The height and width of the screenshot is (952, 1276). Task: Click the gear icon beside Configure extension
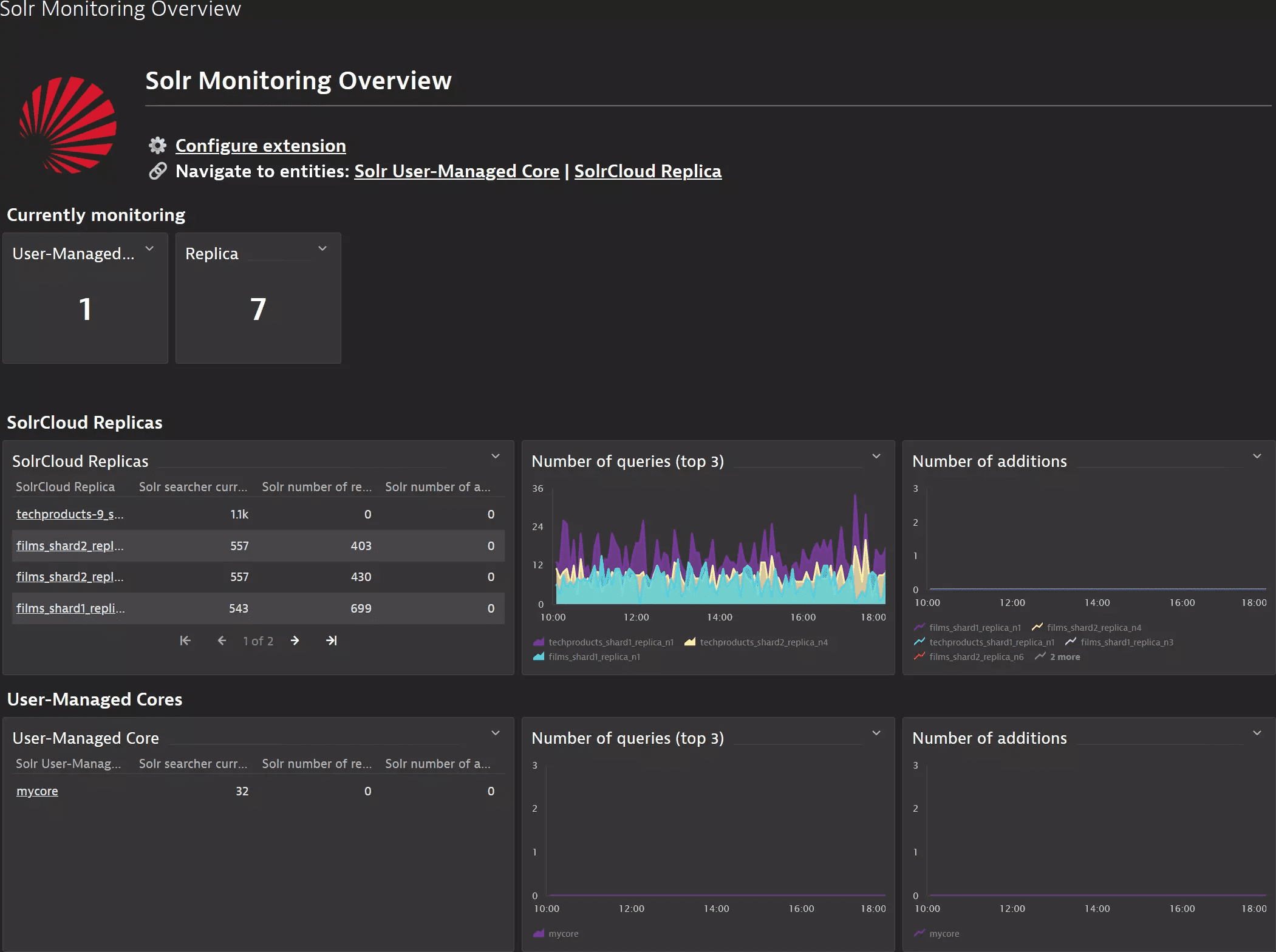[x=158, y=146]
